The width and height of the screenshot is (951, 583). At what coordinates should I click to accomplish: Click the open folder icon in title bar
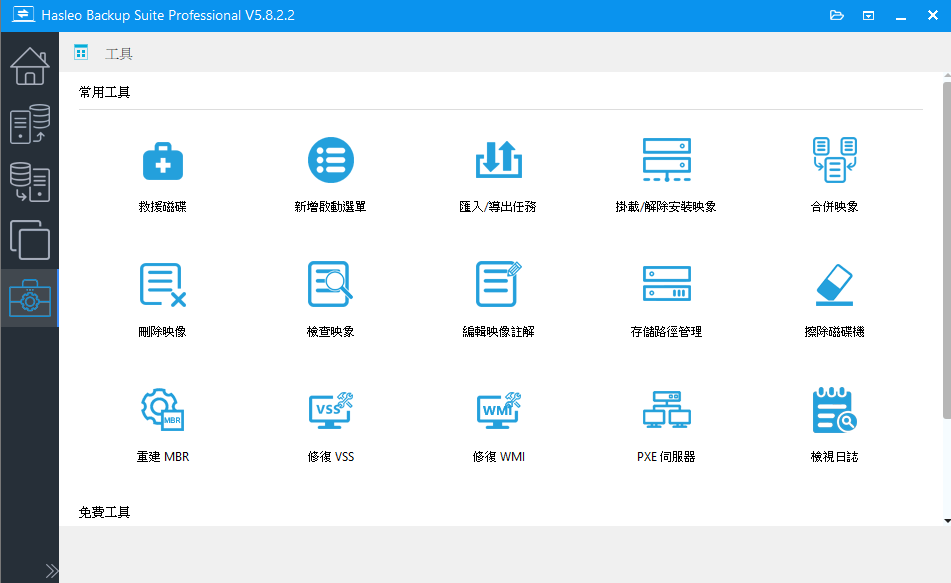point(836,15)
